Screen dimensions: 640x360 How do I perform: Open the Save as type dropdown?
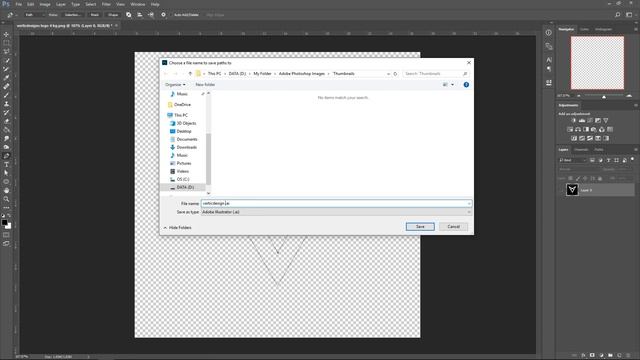(336, 212)
